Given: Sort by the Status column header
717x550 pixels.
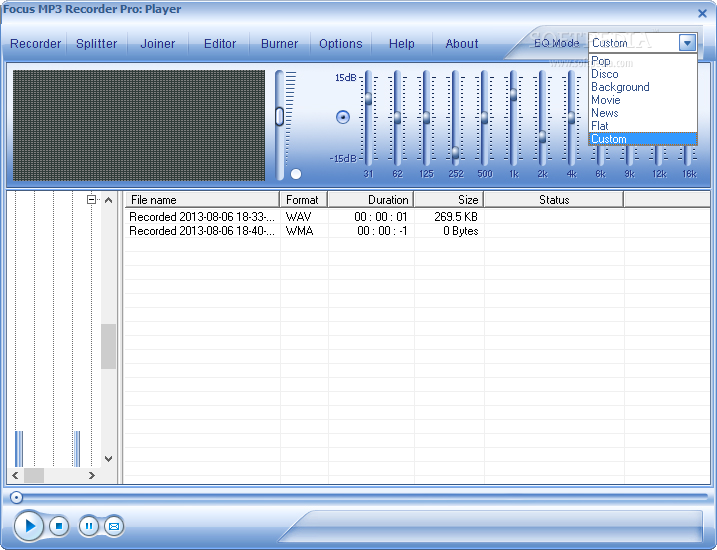Looking at the screenshot, I should (x=554, y=200).
